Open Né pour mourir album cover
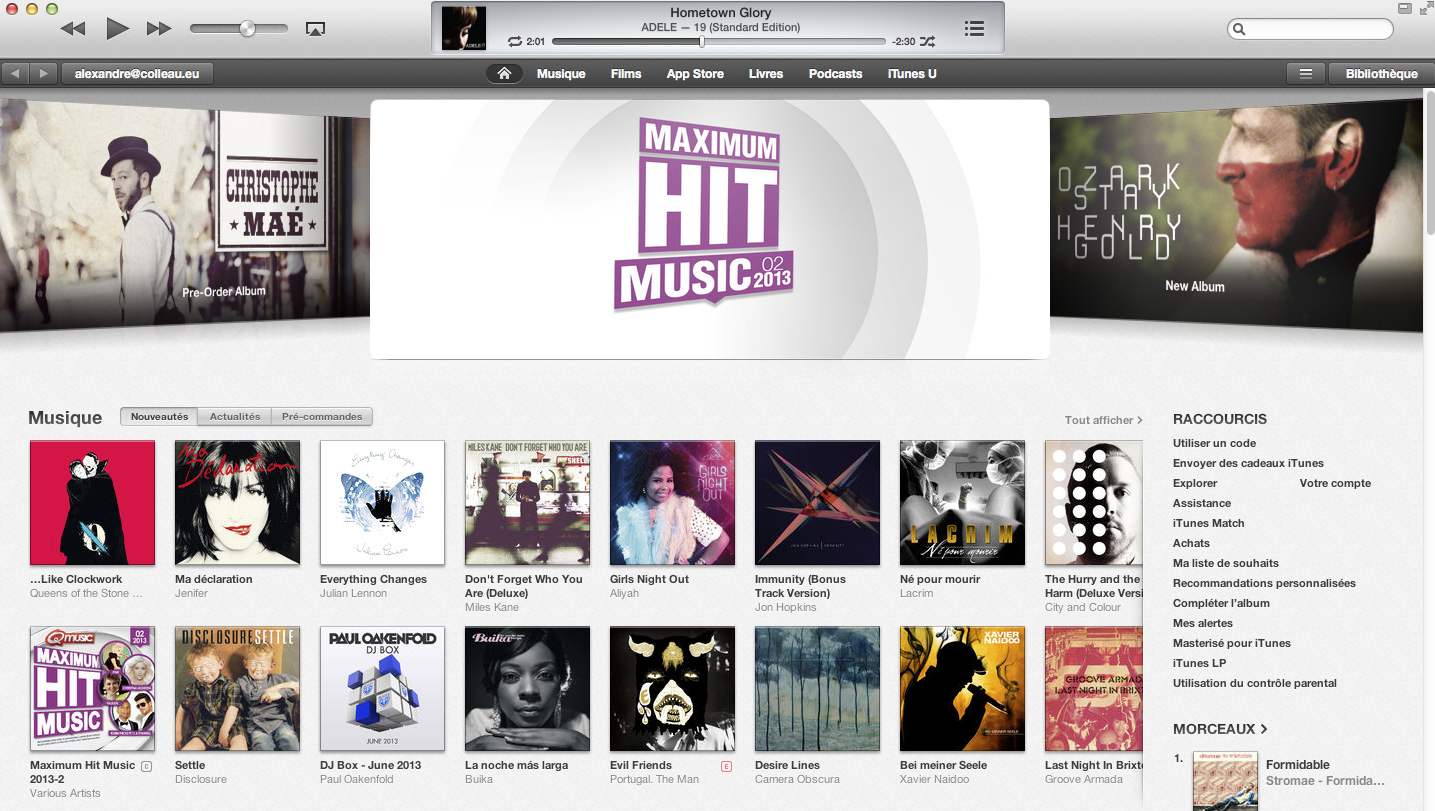 pyautogui.click(x=962, y=503)
